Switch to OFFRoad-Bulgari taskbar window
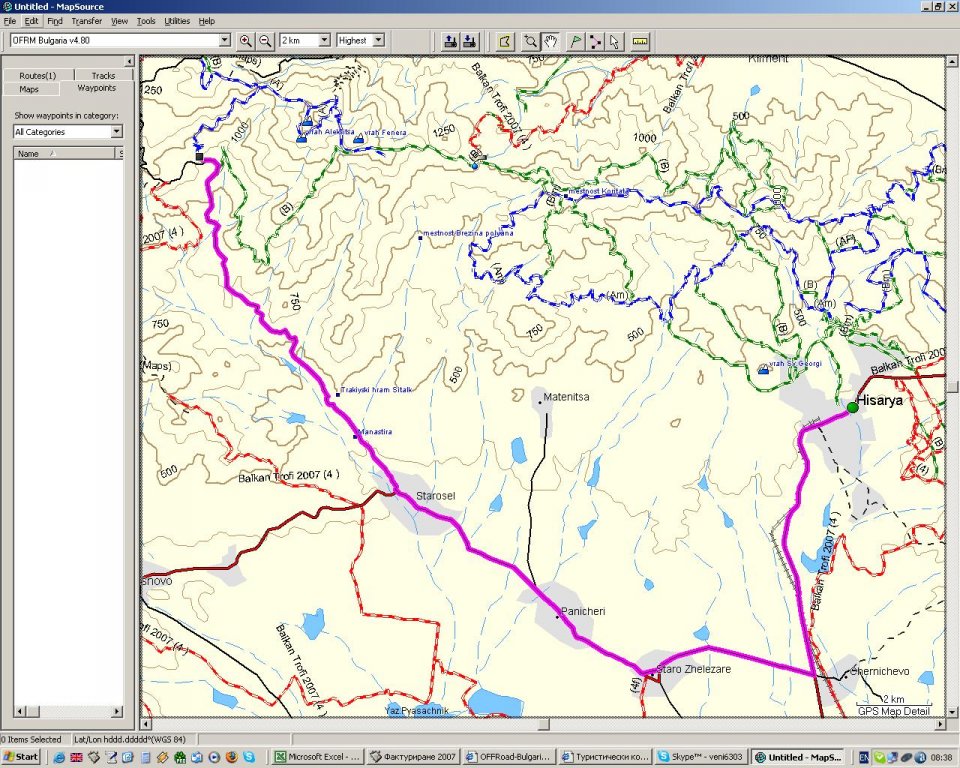 [x=509, y=757]
